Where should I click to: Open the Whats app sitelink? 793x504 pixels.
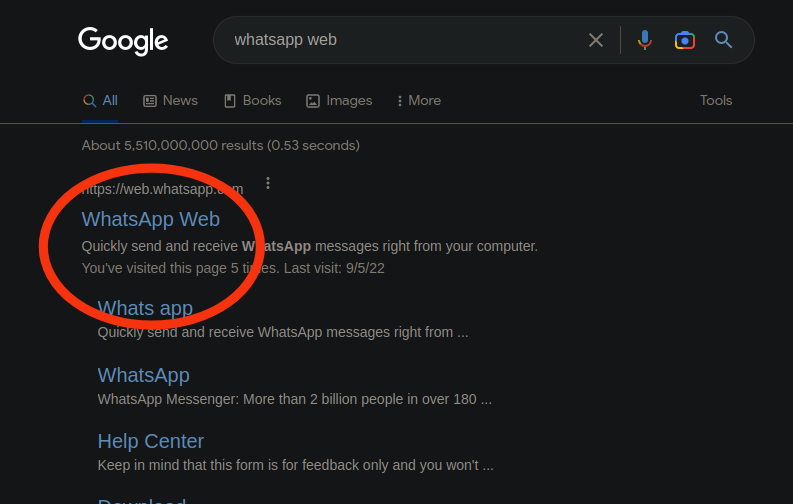point(145,308)
